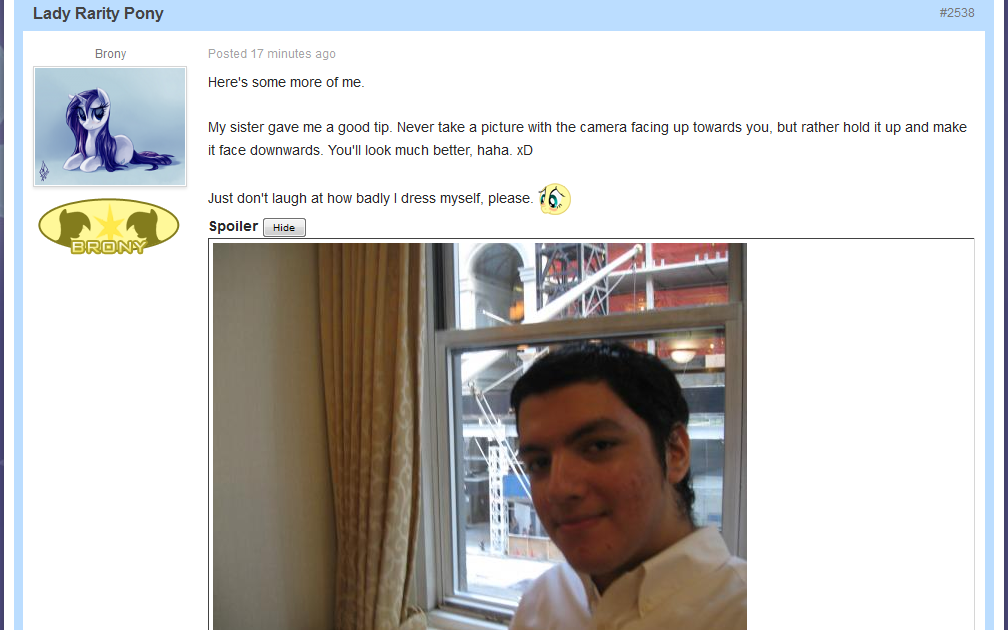Open the spoiler photo of the man
Screen dimensions: 1008x630
pyautogui.click(x=480, y=436)
